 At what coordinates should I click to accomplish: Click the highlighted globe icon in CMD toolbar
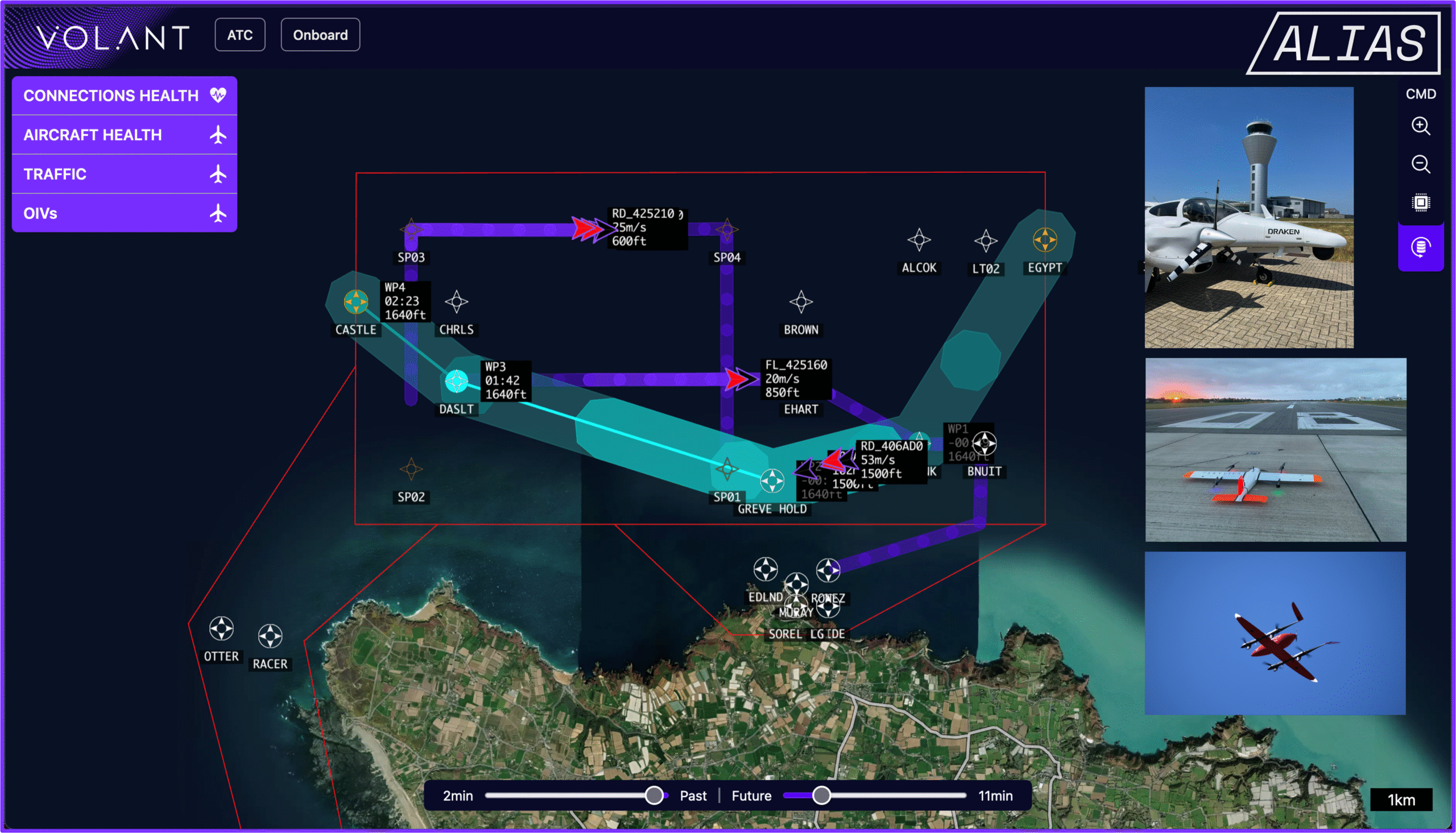pyautogui.click(x=1421, y=247)
